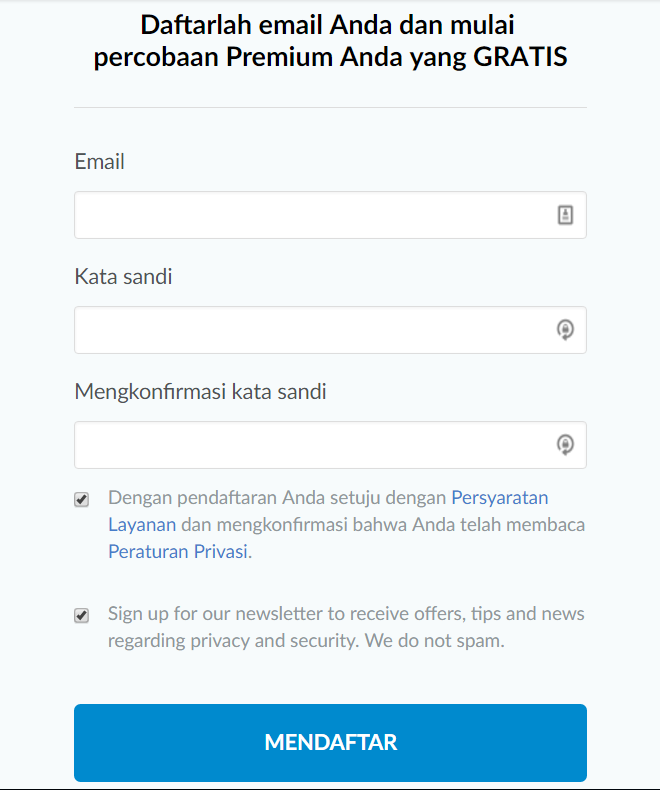Click the Mengkonfirmasi kata sandi label
The image size is (660, 790).
pos(201,392)
